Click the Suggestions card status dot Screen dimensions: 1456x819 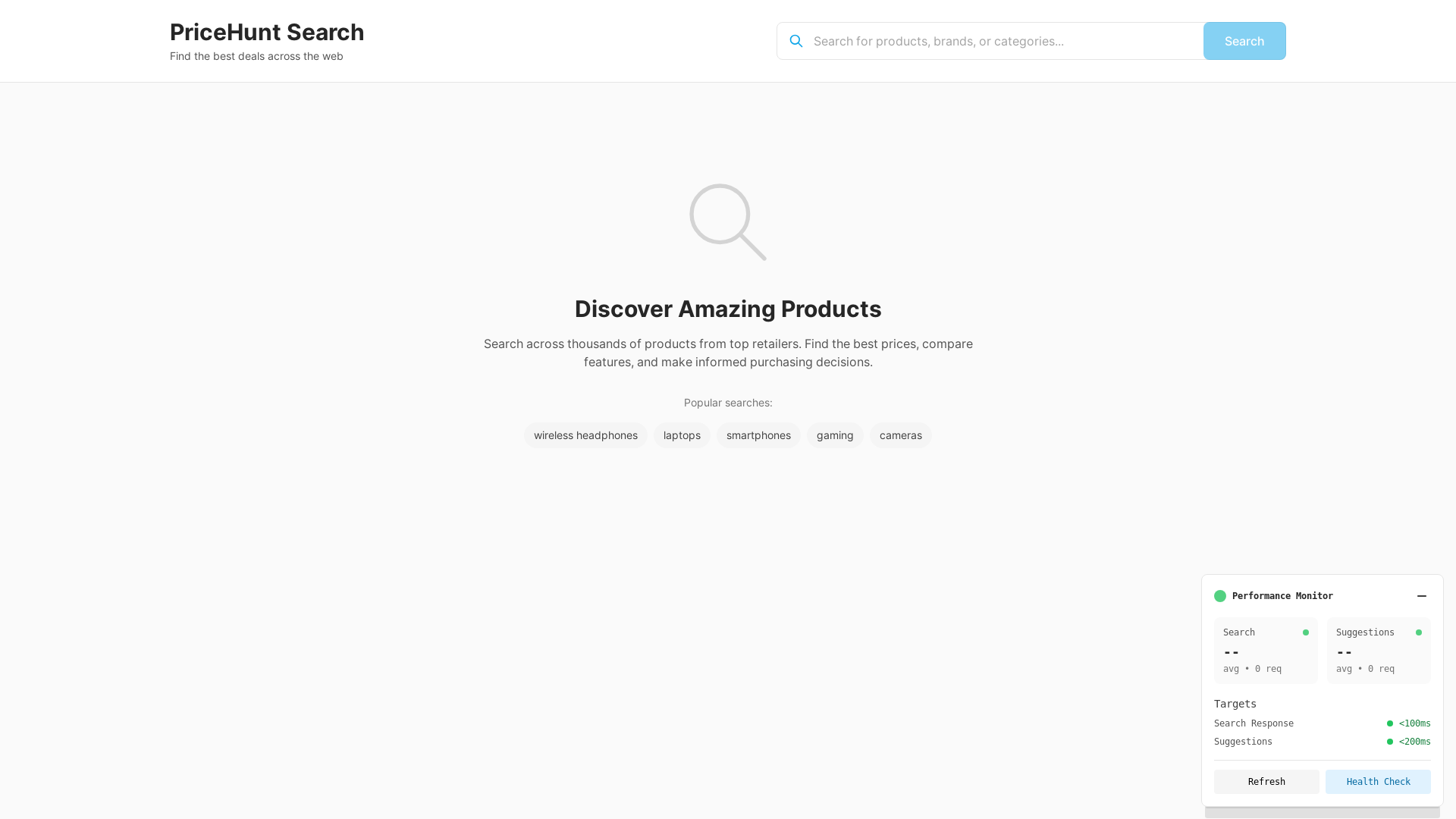(1419, 632)
